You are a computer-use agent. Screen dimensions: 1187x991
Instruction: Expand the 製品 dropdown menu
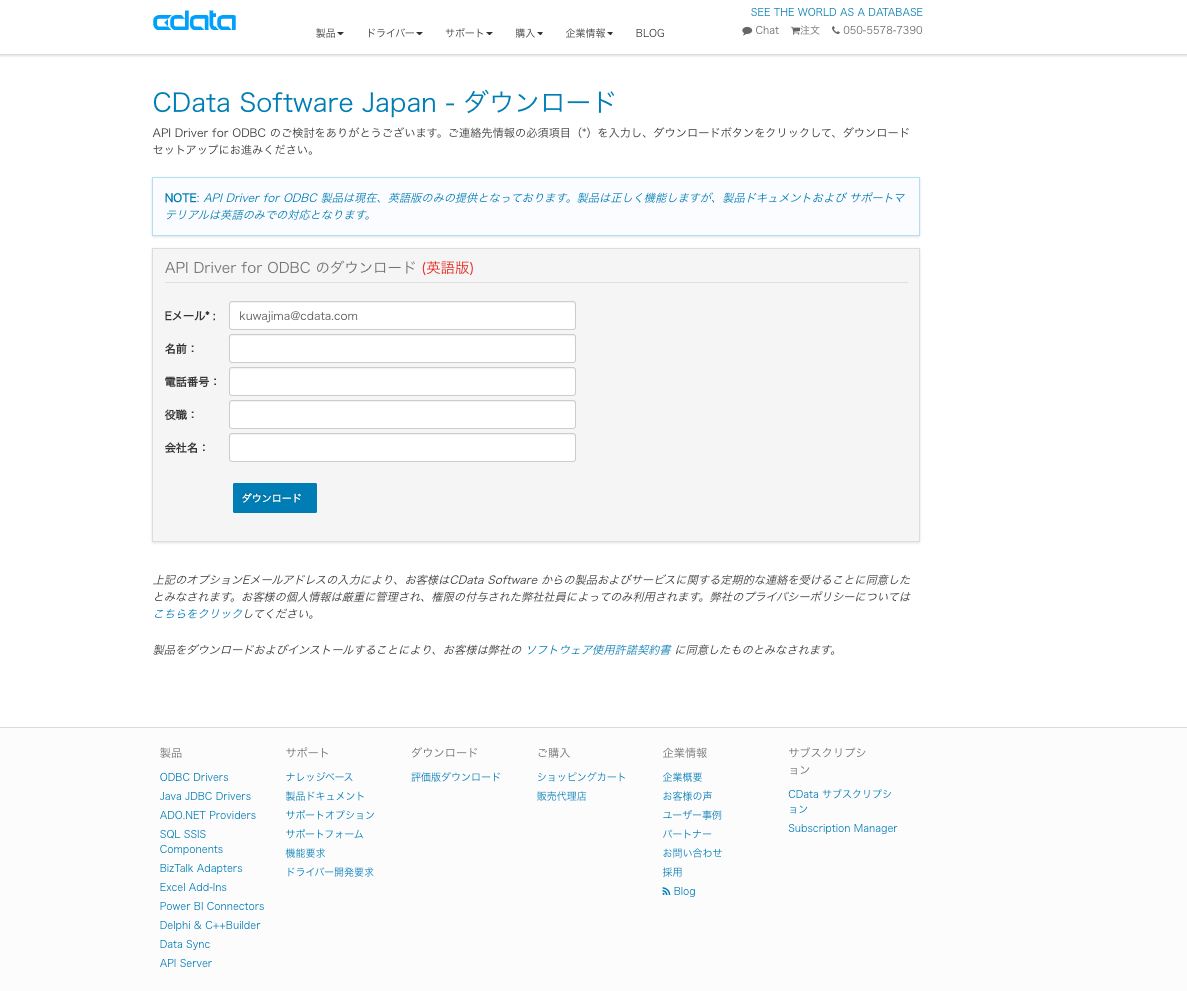(x=329, y=33)
